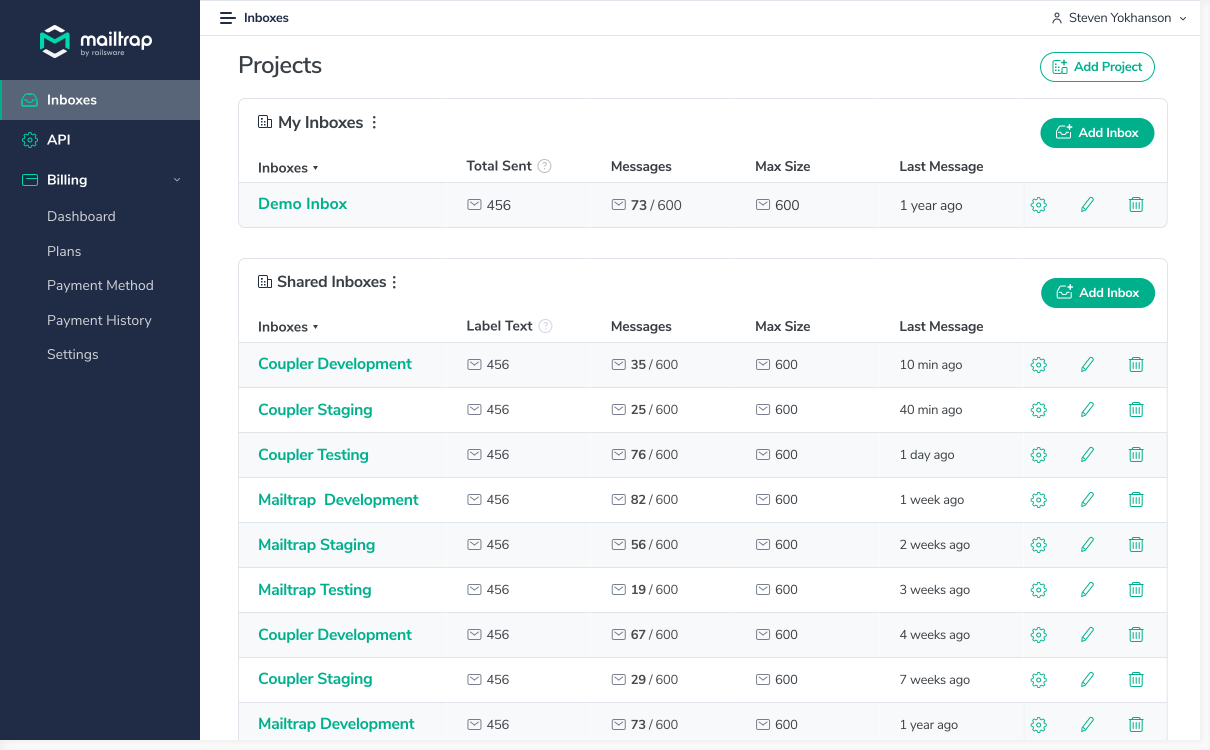Select Plans under Billing
Image resolution: width=1210 pixels, height=750 pixels.
(x=64, y=251)
